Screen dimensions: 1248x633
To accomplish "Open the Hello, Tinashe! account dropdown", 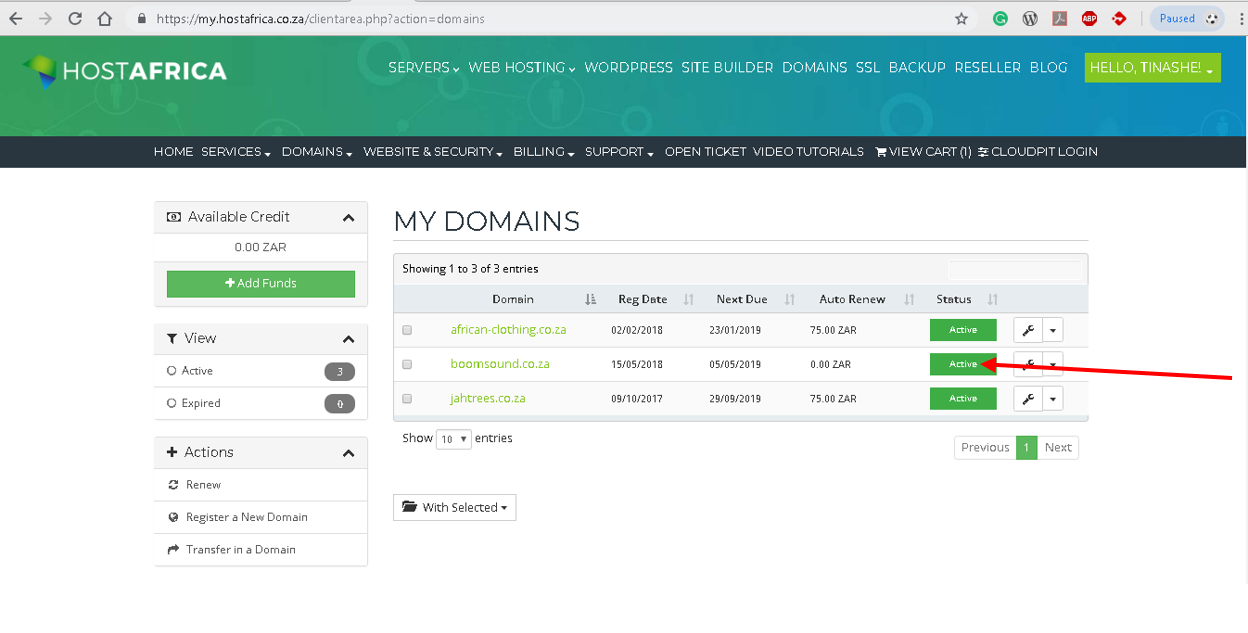I will [1152, 67].
